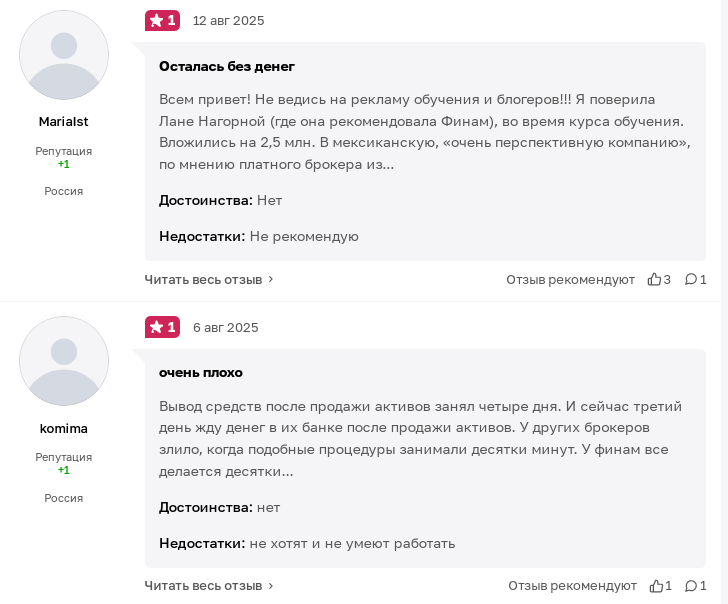Open the username link komima

coord(64,429)
